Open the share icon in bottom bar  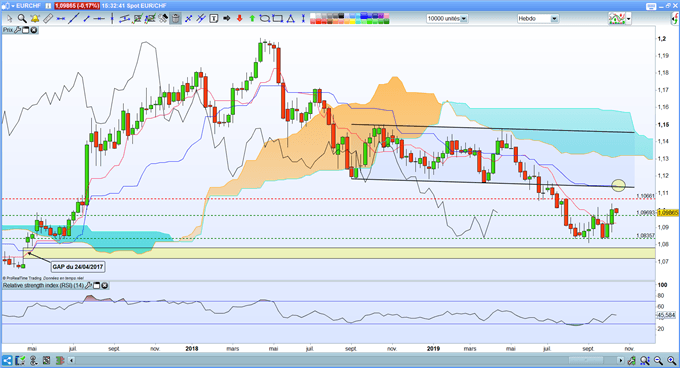7,360
